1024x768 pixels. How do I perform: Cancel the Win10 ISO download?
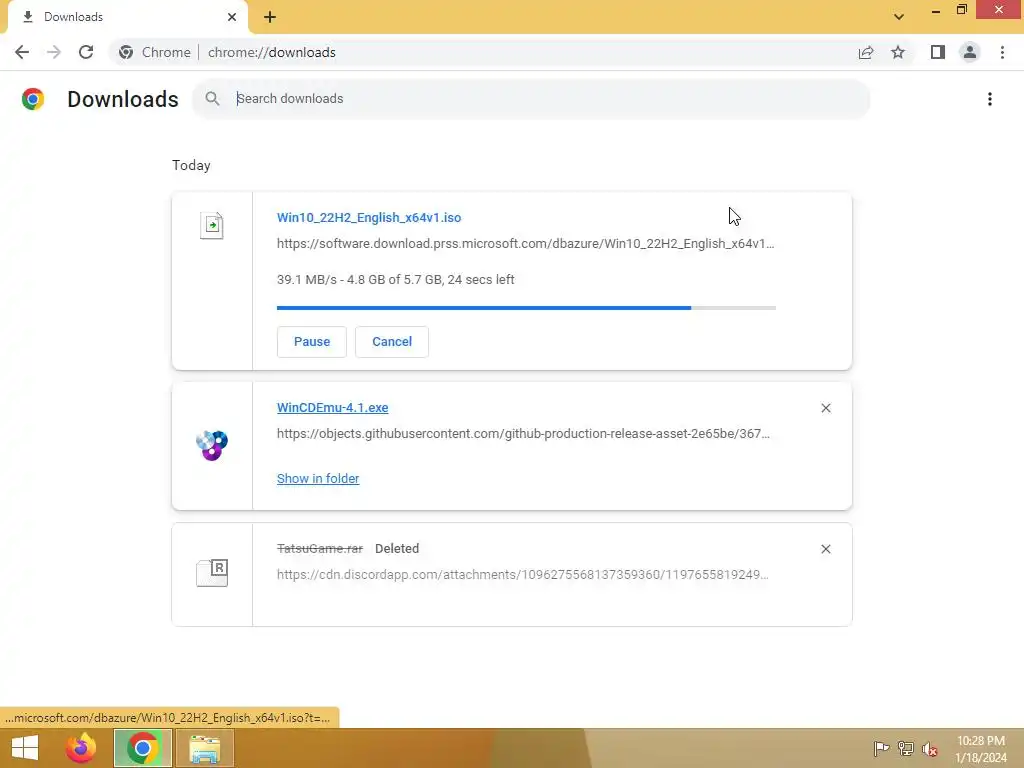click(392, 342)
